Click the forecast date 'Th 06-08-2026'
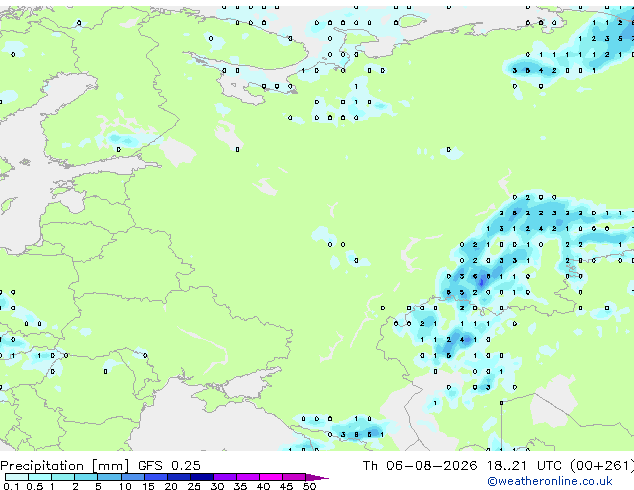This screenshot has height=490, width=634. point(420,466)
